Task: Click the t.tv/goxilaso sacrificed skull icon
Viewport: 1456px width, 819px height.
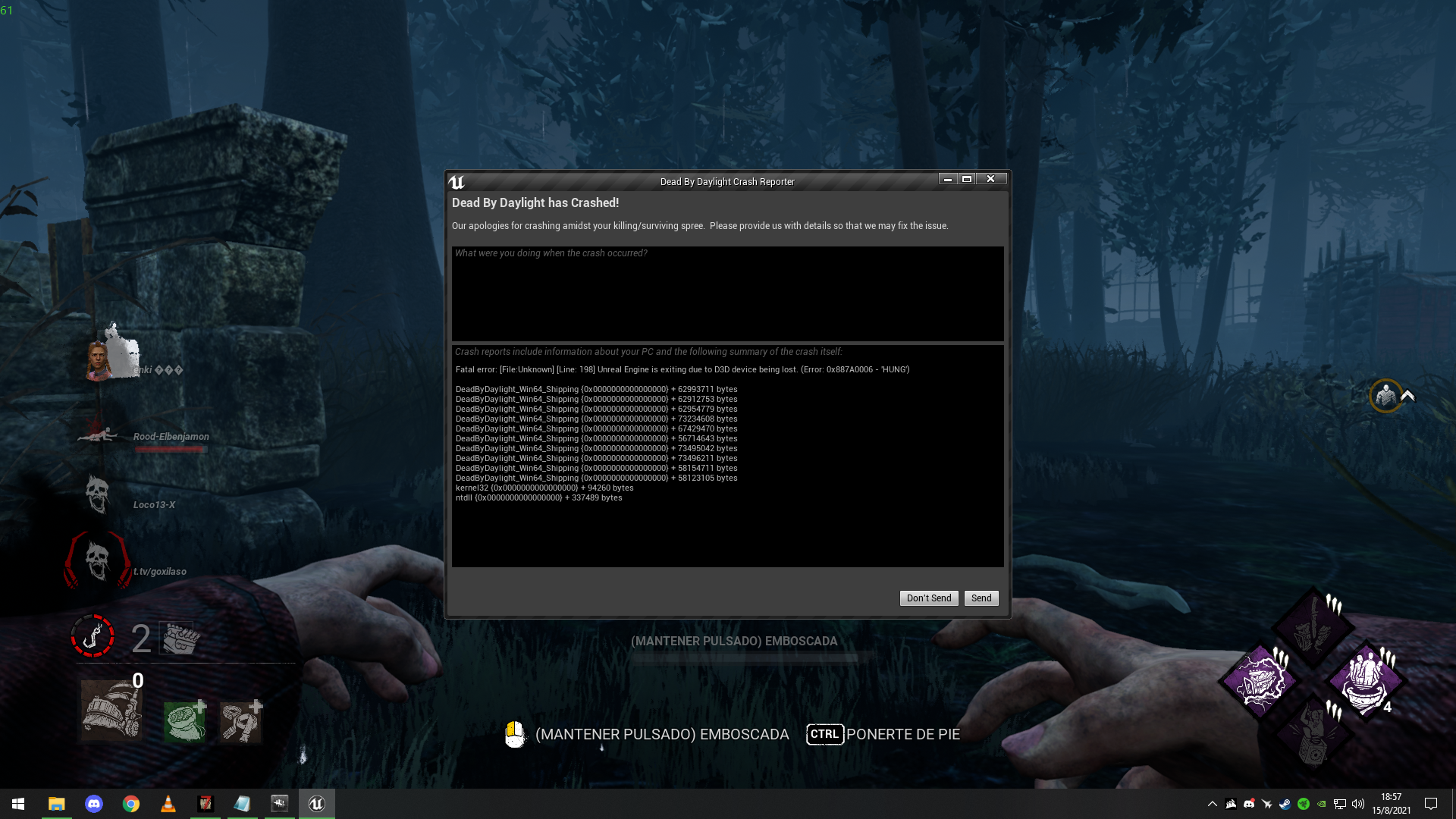Action: [x=97, y=560]
